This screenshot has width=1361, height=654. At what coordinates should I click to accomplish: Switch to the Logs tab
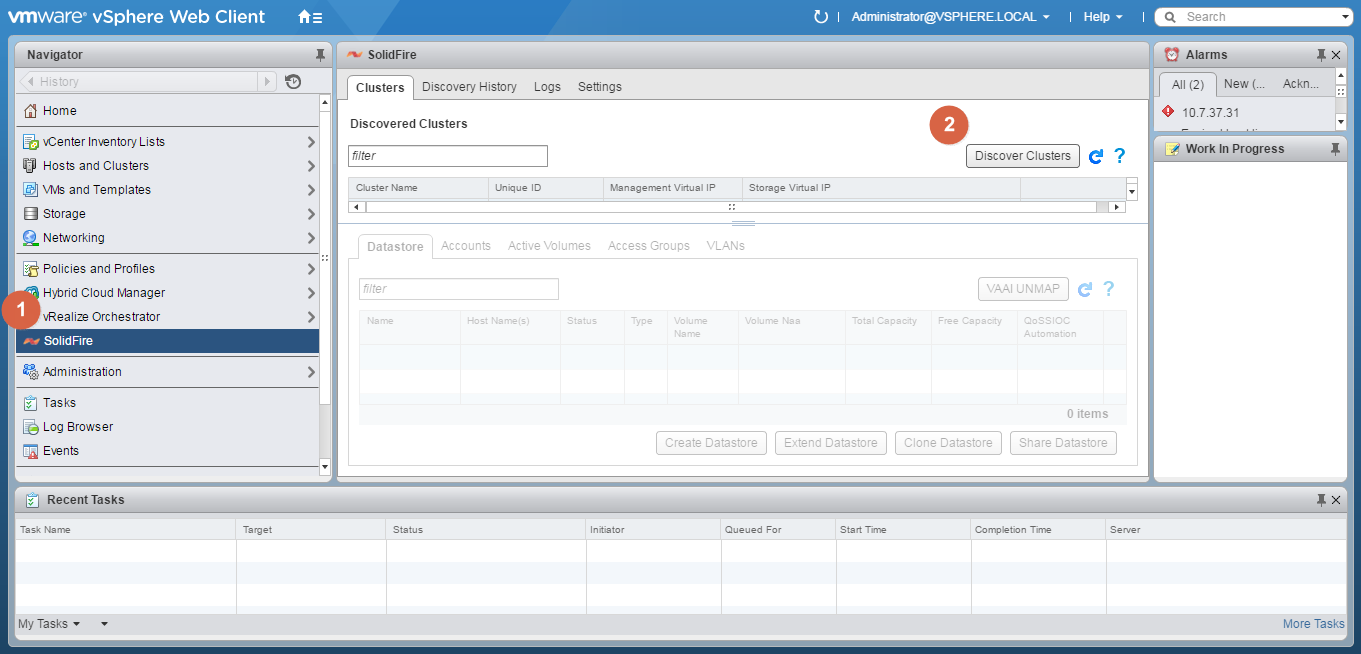click(547, 87)
